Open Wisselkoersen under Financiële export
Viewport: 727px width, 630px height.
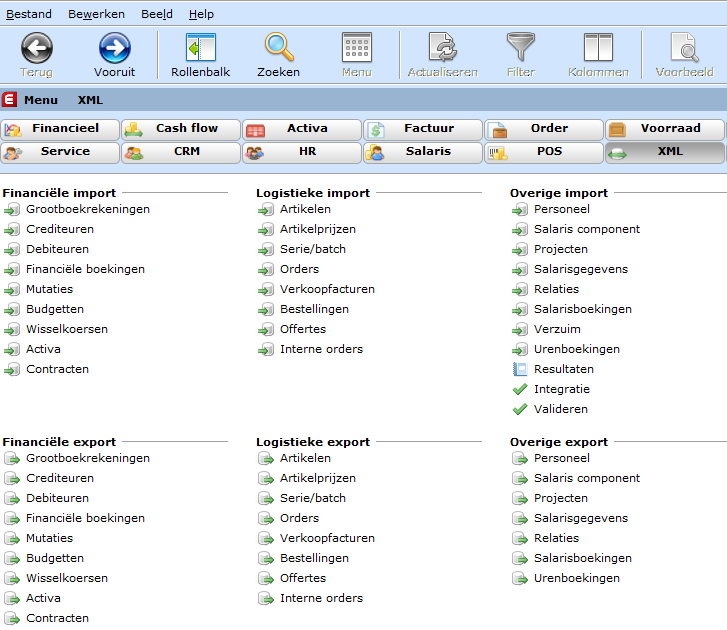click(x=67, y=578)
